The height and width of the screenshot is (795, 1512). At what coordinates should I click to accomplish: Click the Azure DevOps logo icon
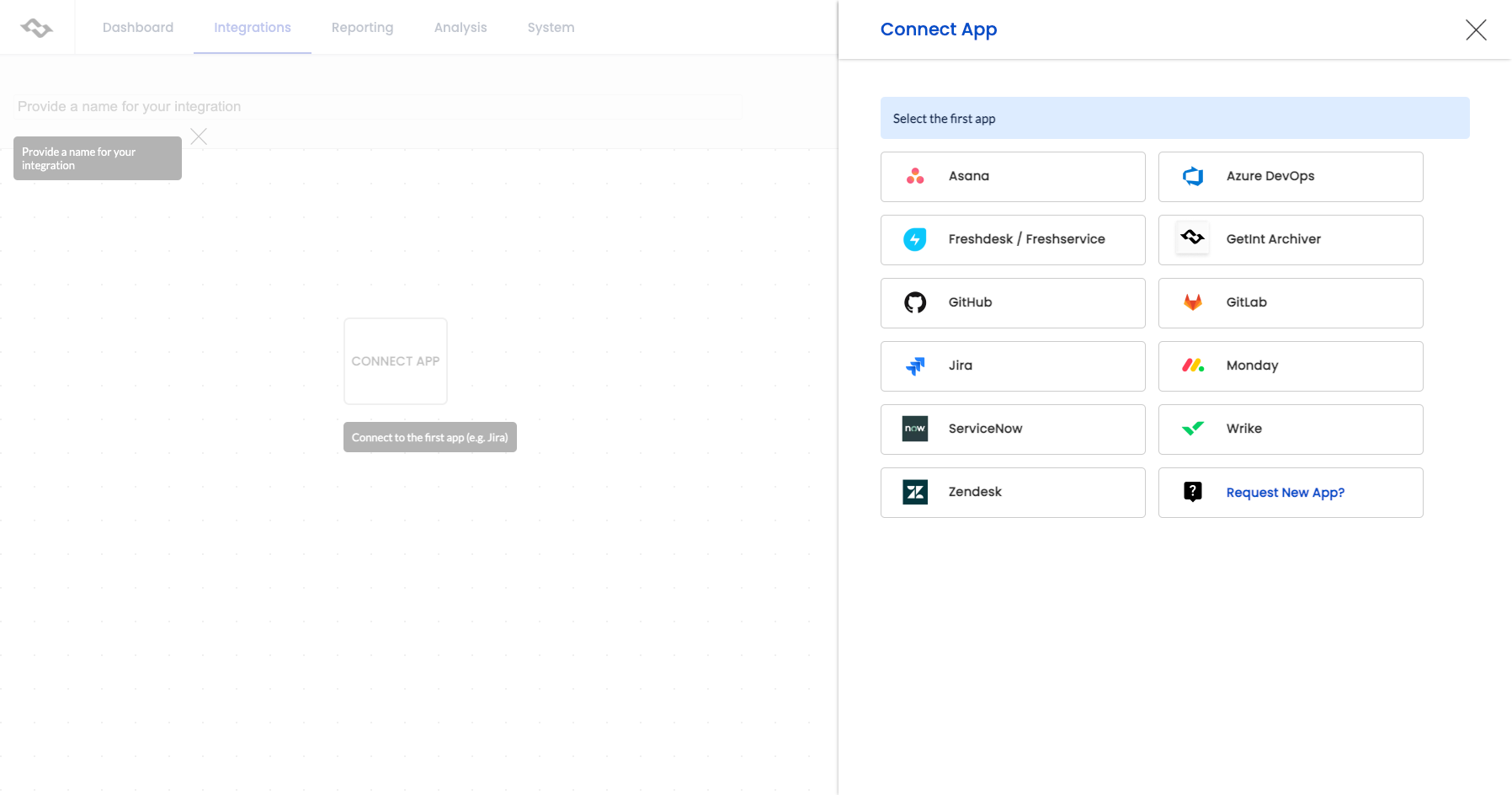point(1193,176)
